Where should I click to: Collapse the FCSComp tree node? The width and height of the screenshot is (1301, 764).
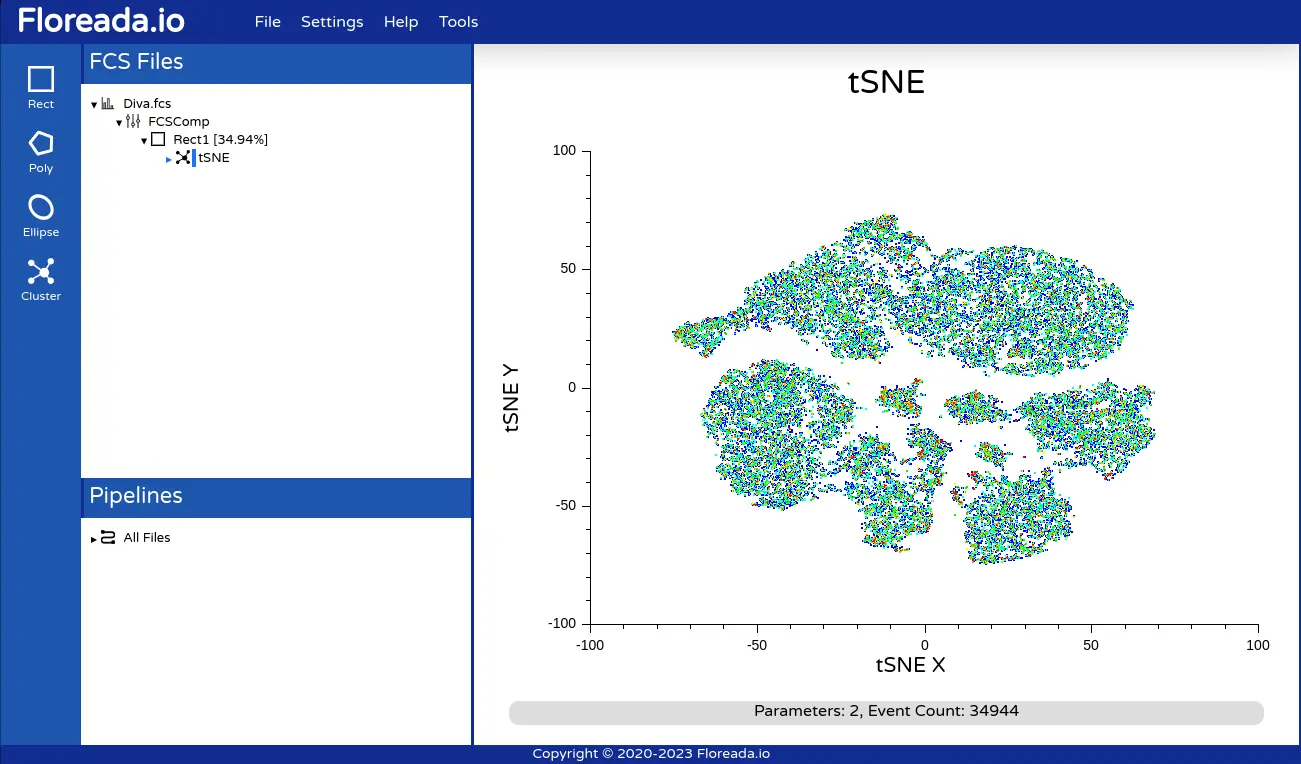pos(119,123)
